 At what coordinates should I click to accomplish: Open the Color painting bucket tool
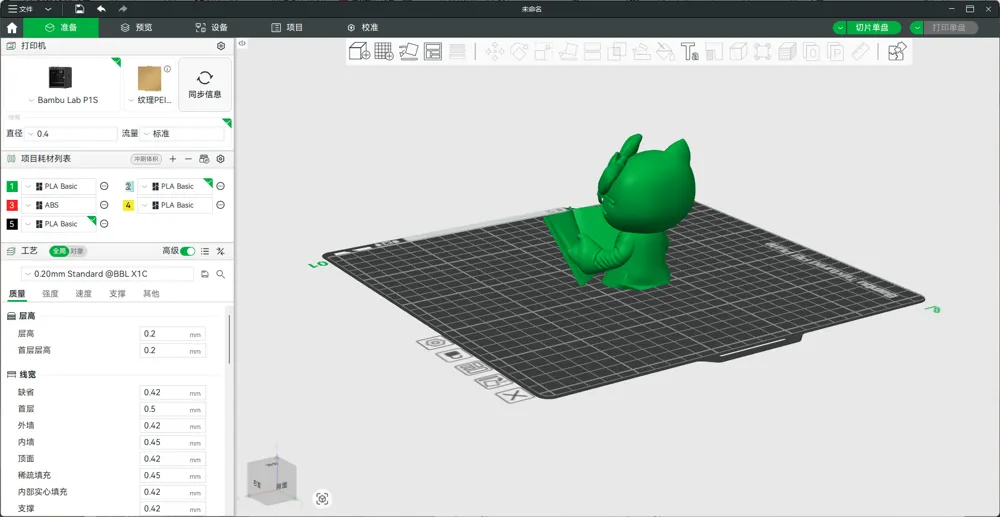point(665,52)
